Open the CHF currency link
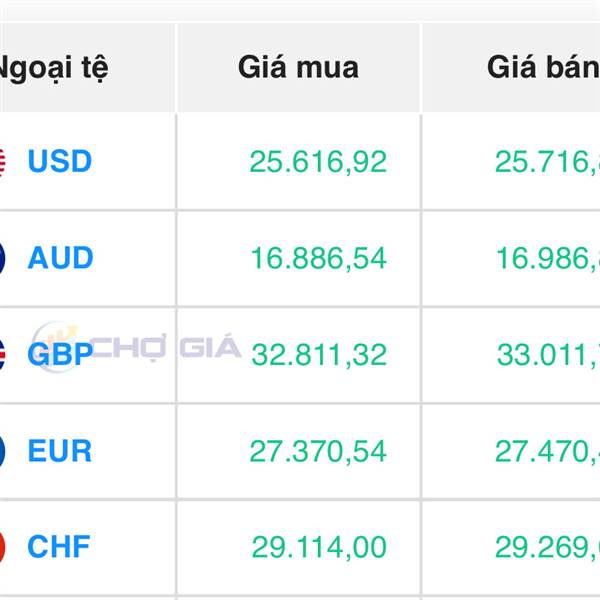 [59, 546]
